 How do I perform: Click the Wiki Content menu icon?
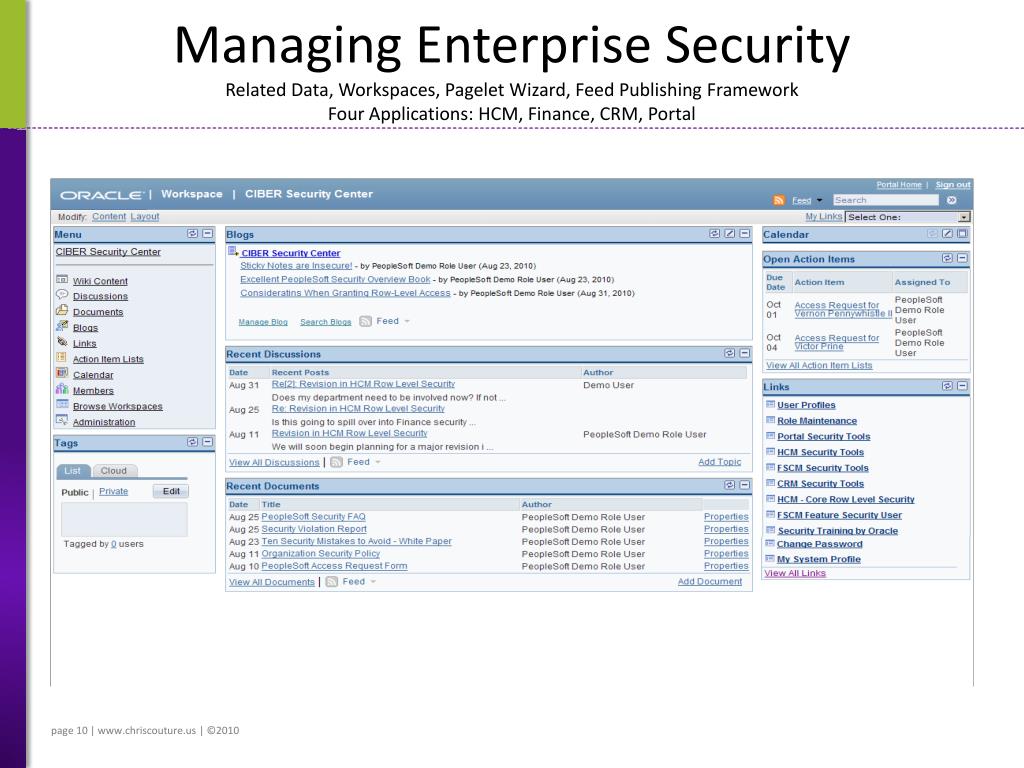pyautogui.click(x=62, y=280)
